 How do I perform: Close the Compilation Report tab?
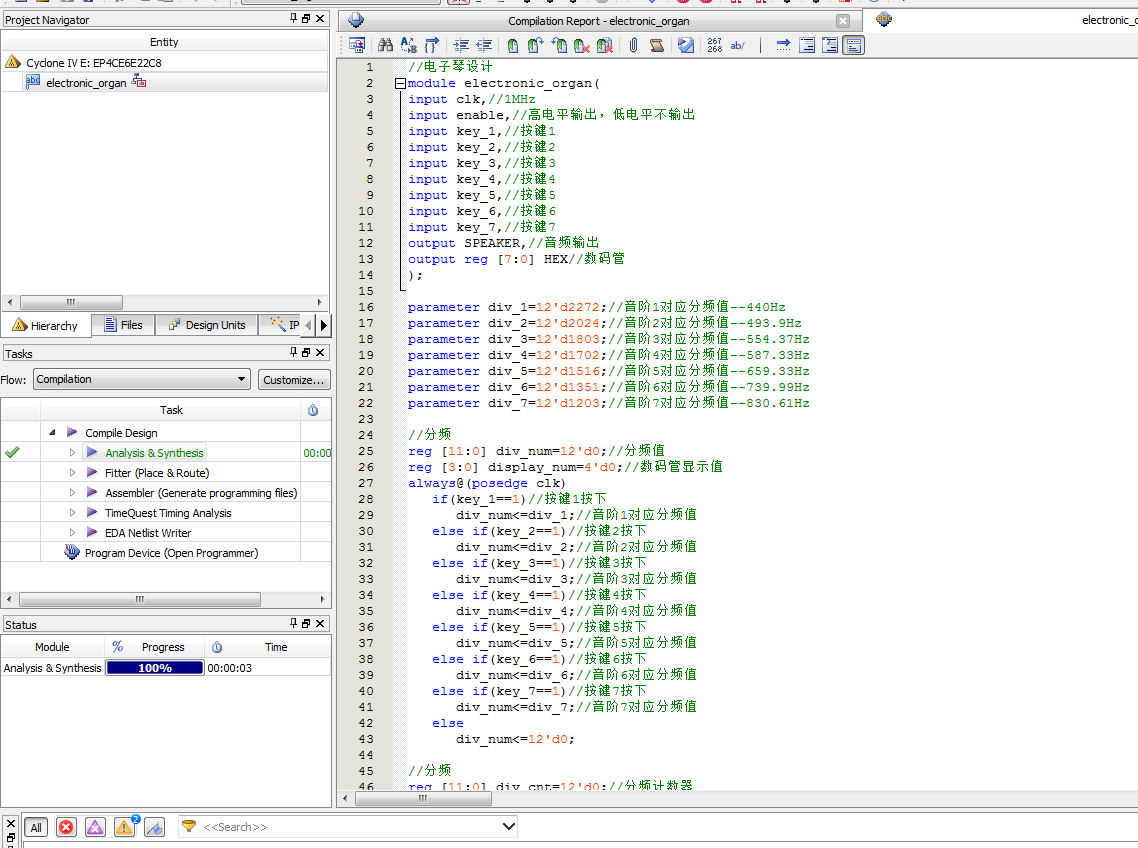pyautogui.click(x=843, y=21)
